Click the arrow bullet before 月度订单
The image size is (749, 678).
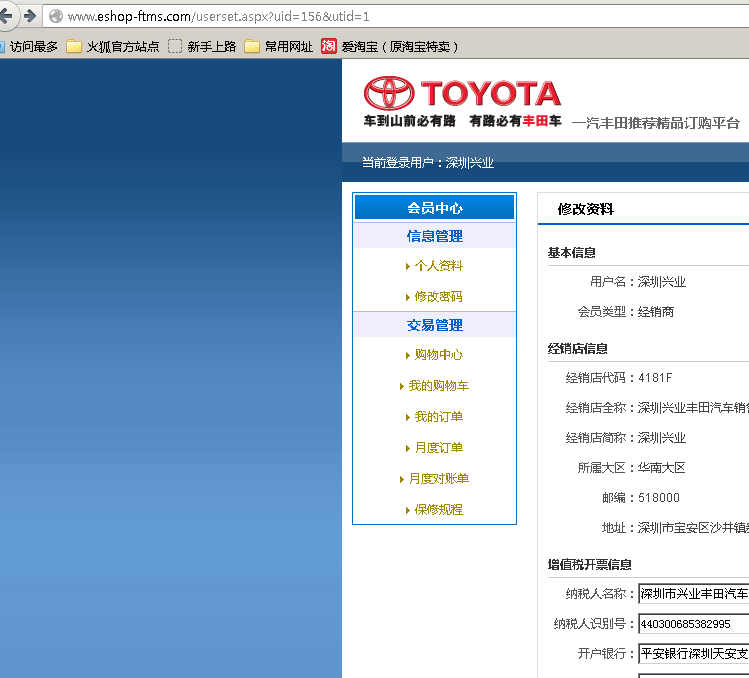pos(407,449)
